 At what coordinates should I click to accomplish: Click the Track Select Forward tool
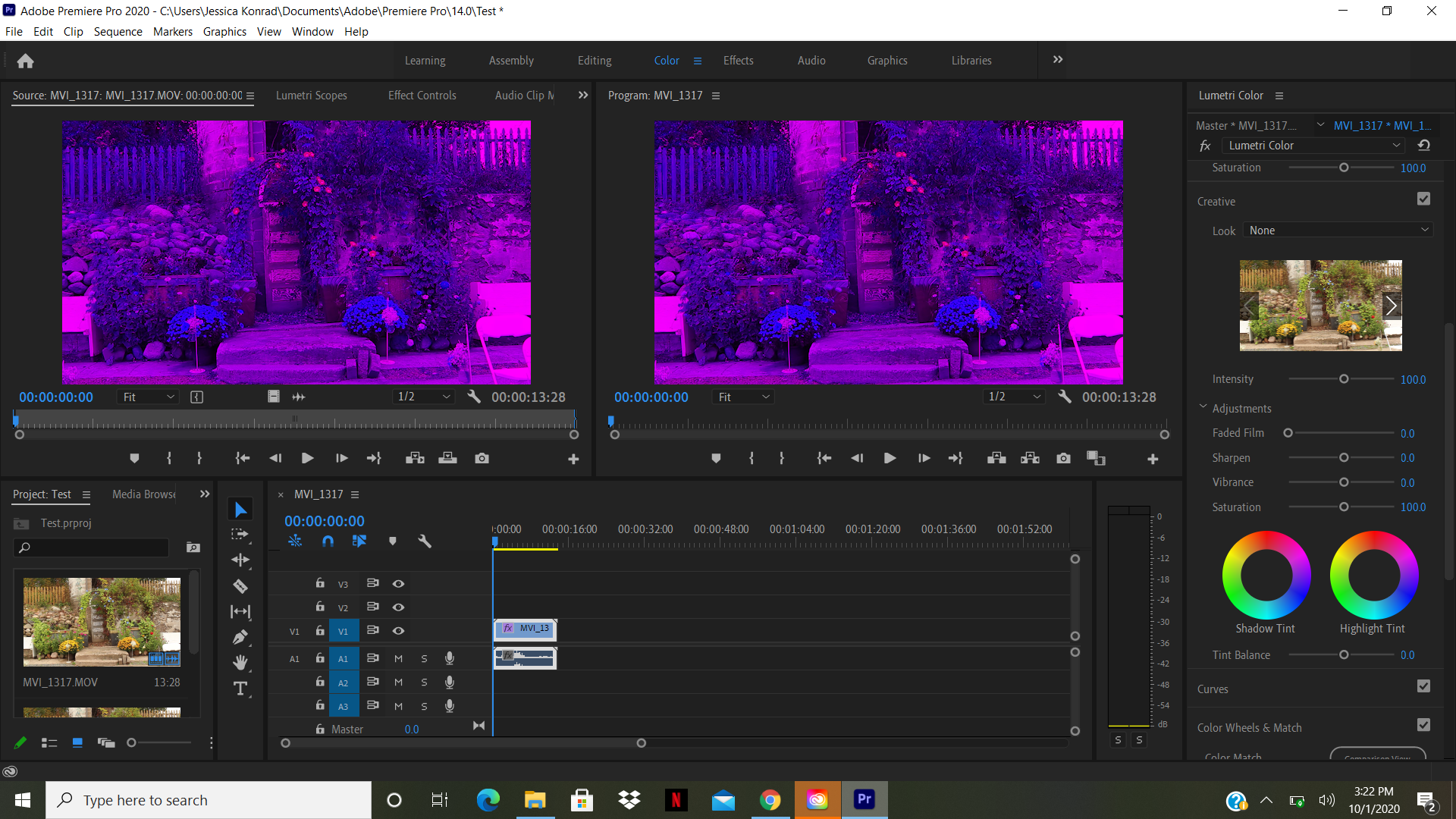[241, 535]
